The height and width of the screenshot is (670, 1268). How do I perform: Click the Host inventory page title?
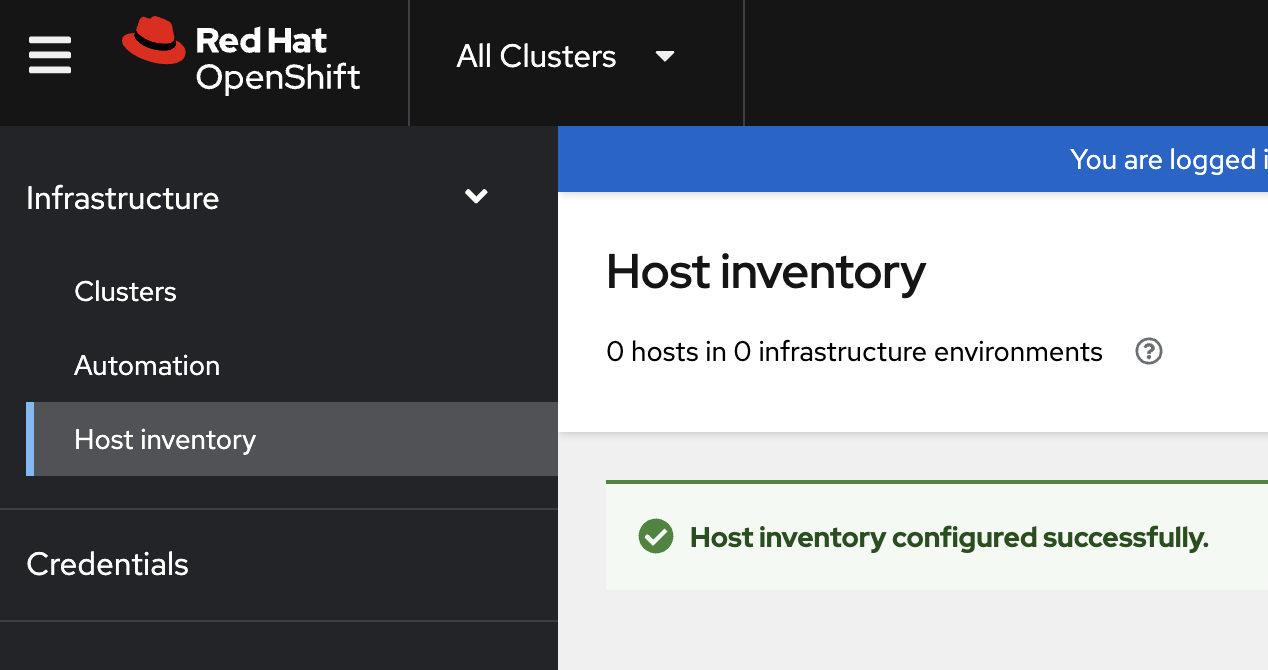point(765,272)
